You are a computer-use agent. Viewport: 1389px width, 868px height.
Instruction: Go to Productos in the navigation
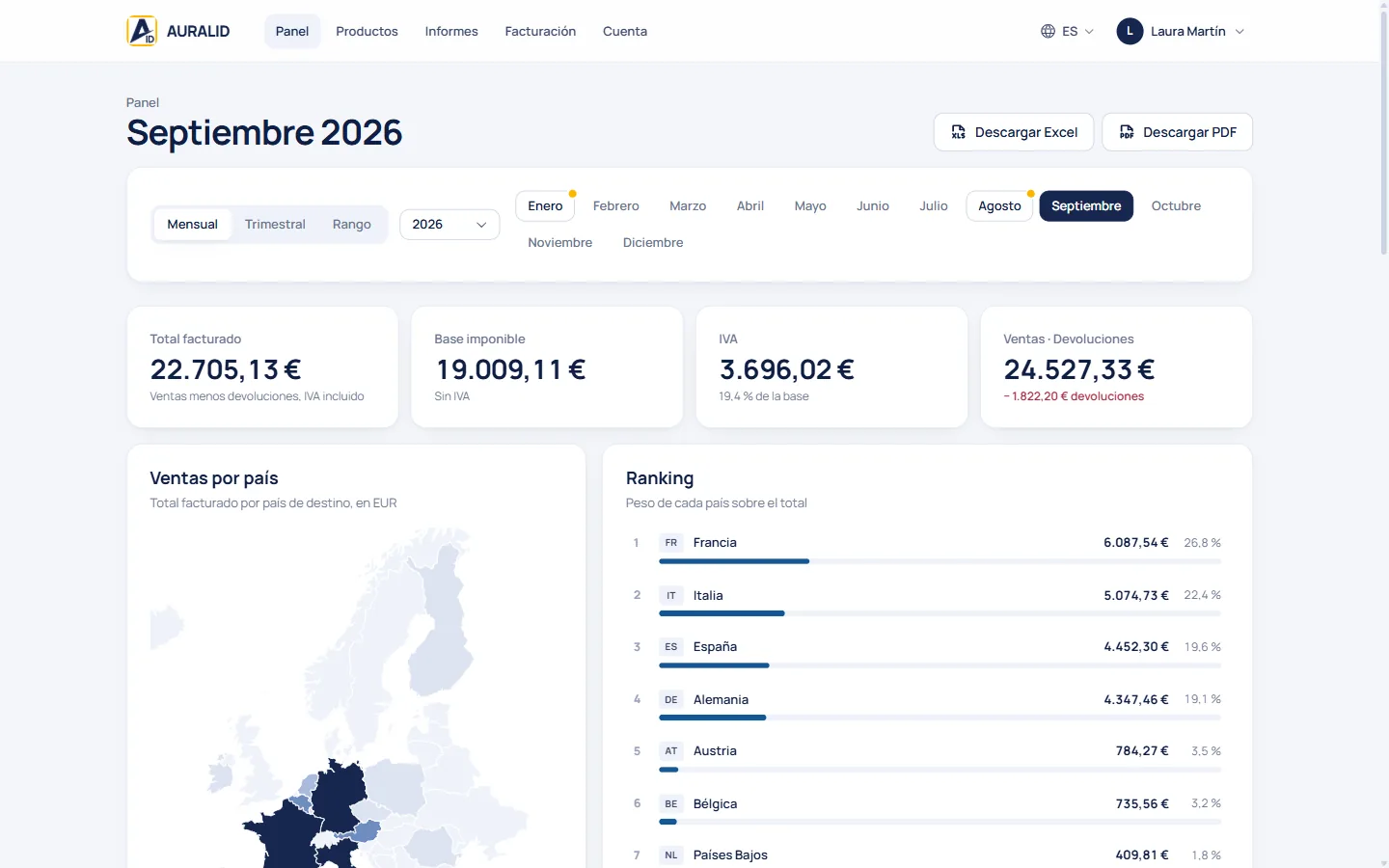pyautogui.click(x=367, y=31)
